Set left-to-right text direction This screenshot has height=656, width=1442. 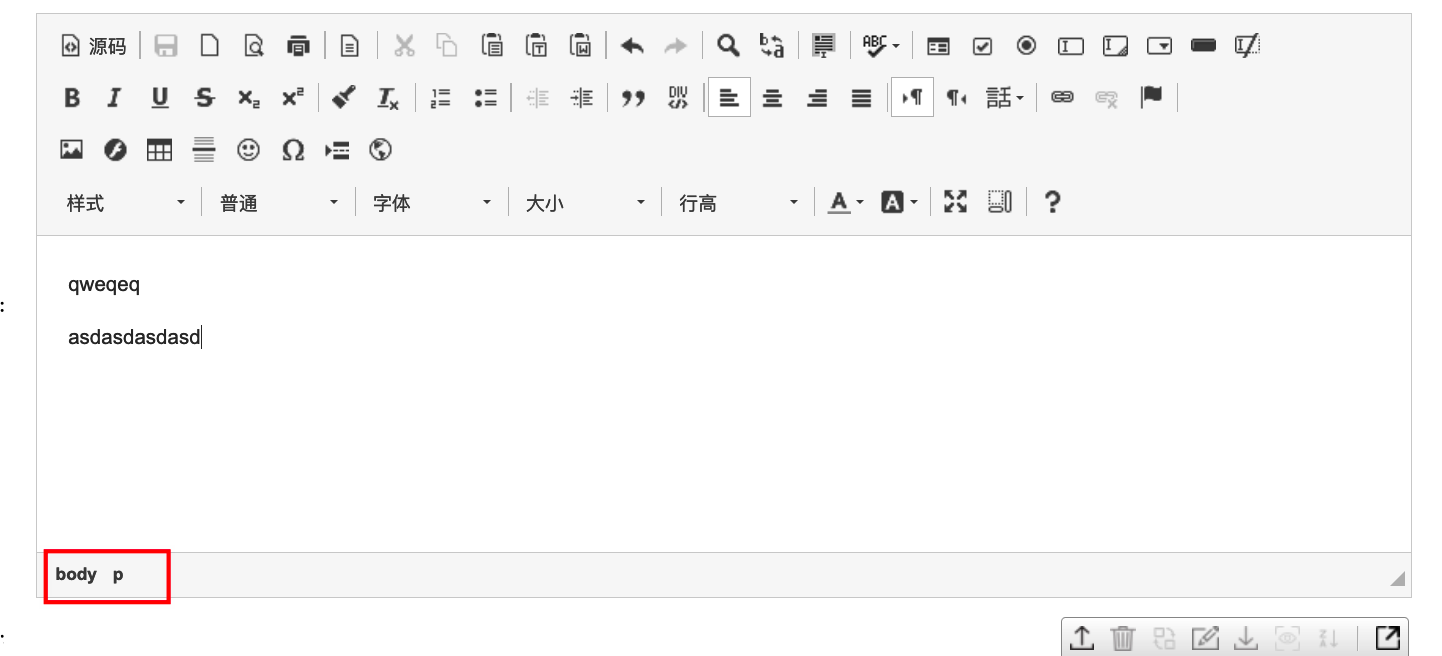click(912, 97)
